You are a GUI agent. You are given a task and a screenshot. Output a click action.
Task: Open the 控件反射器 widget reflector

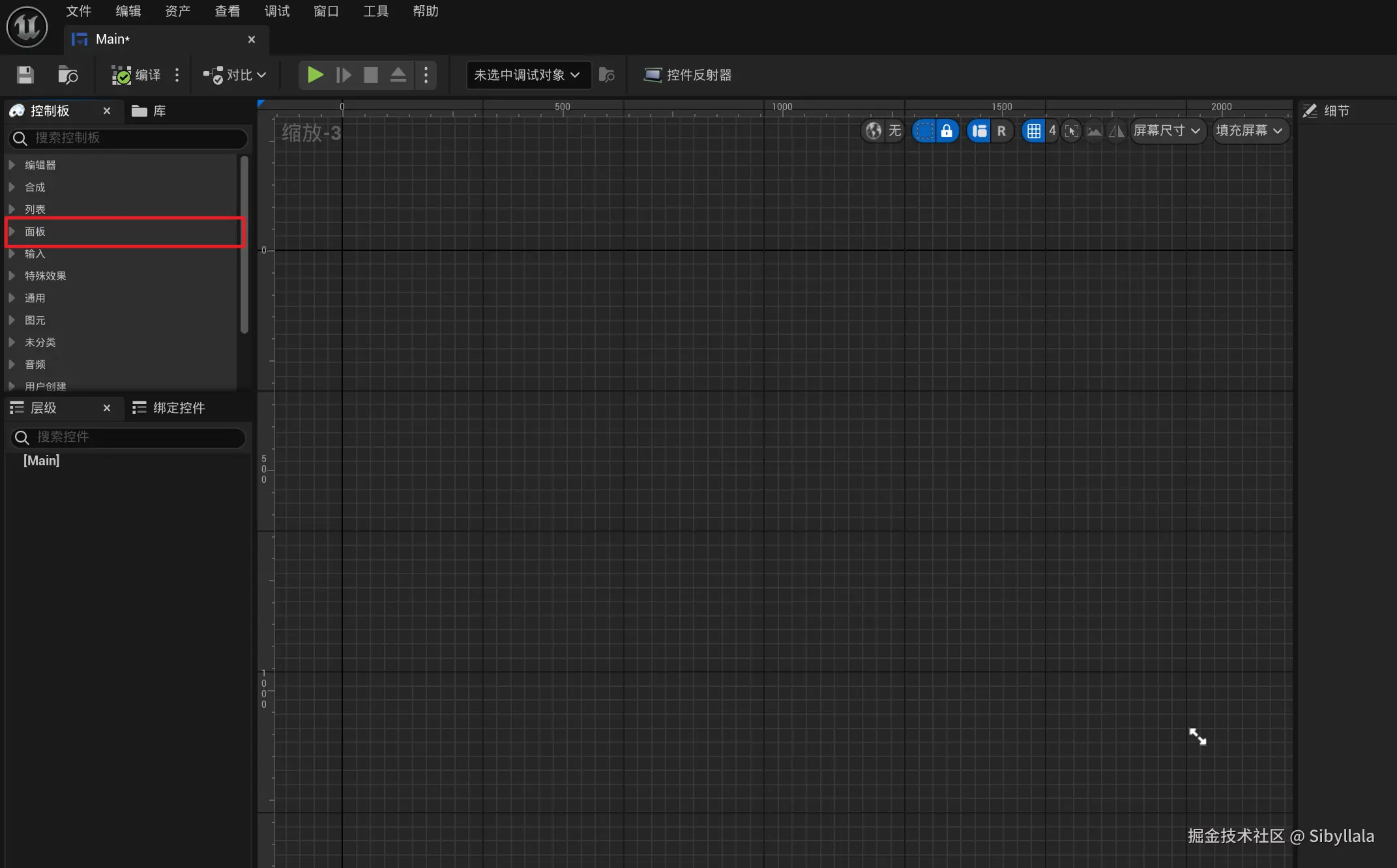tap(688, 75)
